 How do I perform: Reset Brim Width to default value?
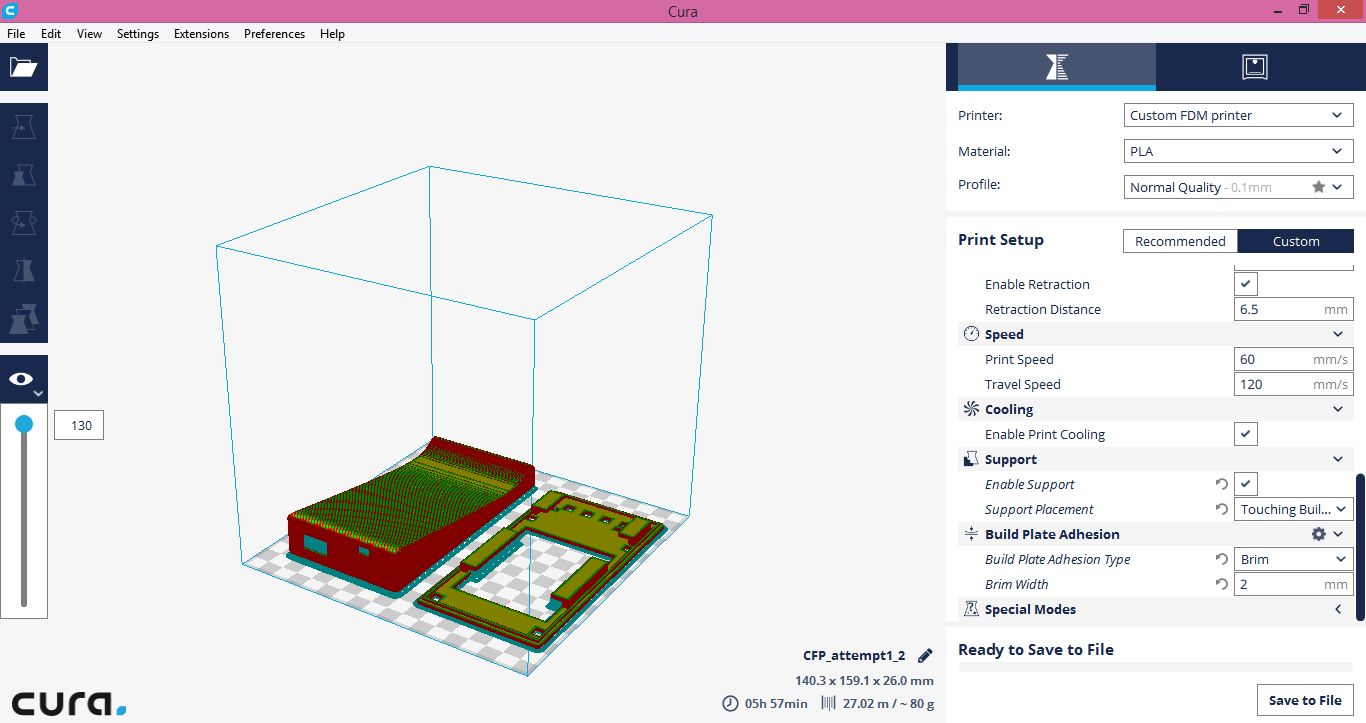coord(1221,584)
